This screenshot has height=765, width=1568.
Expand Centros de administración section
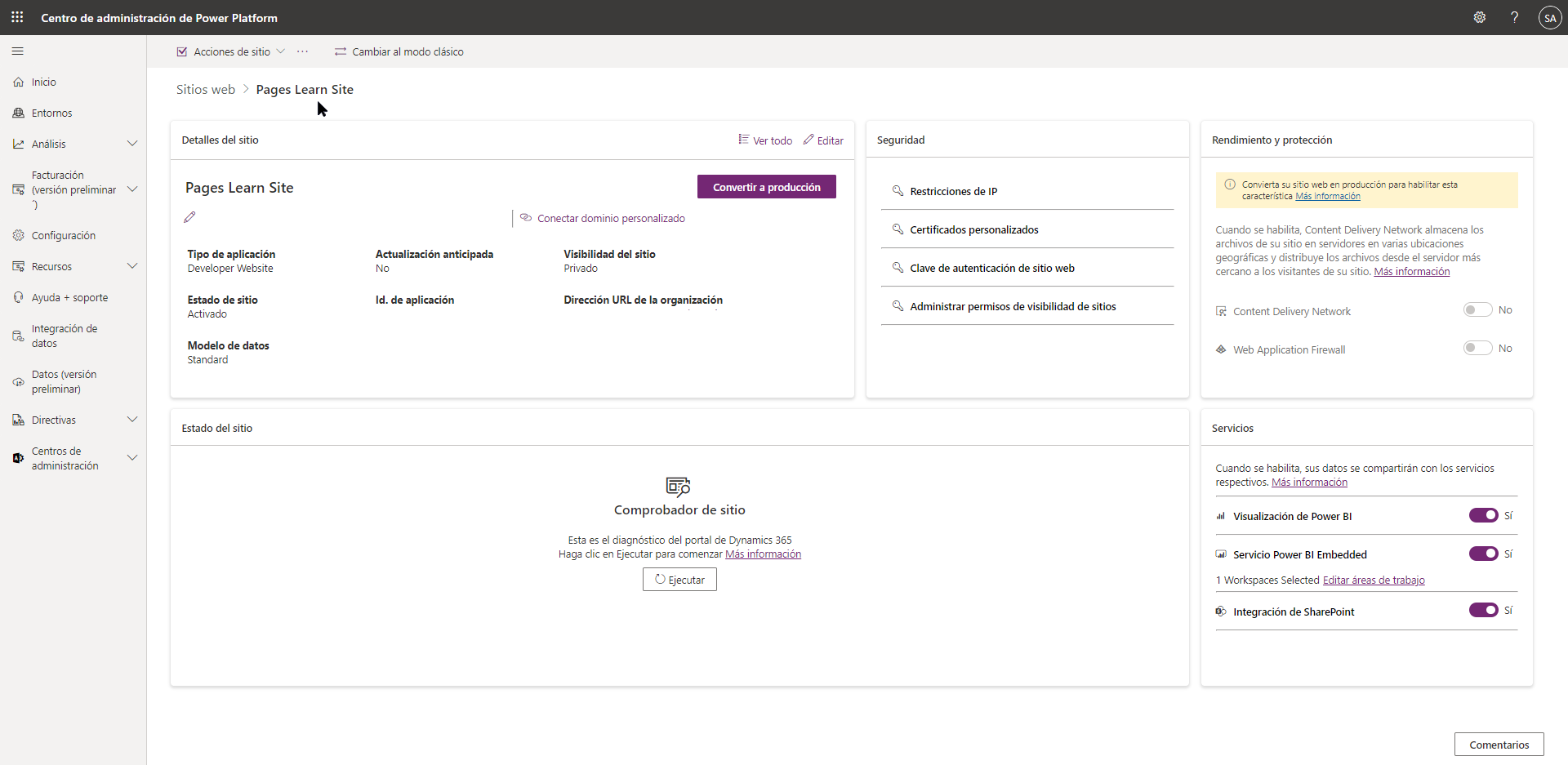click(132, 458)
